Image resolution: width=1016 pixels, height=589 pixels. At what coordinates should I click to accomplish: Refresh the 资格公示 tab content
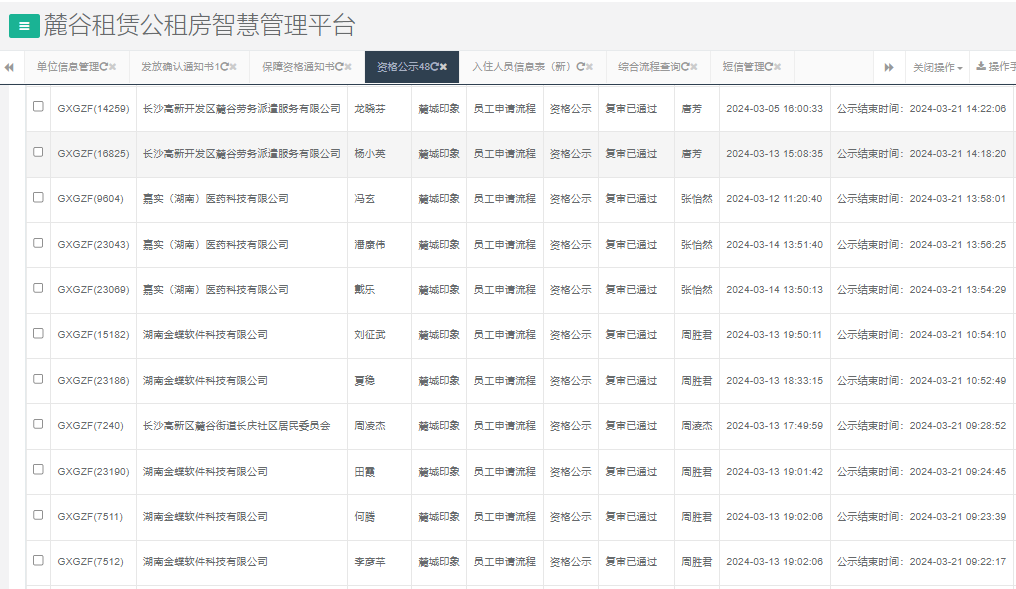tap(435, 67)
